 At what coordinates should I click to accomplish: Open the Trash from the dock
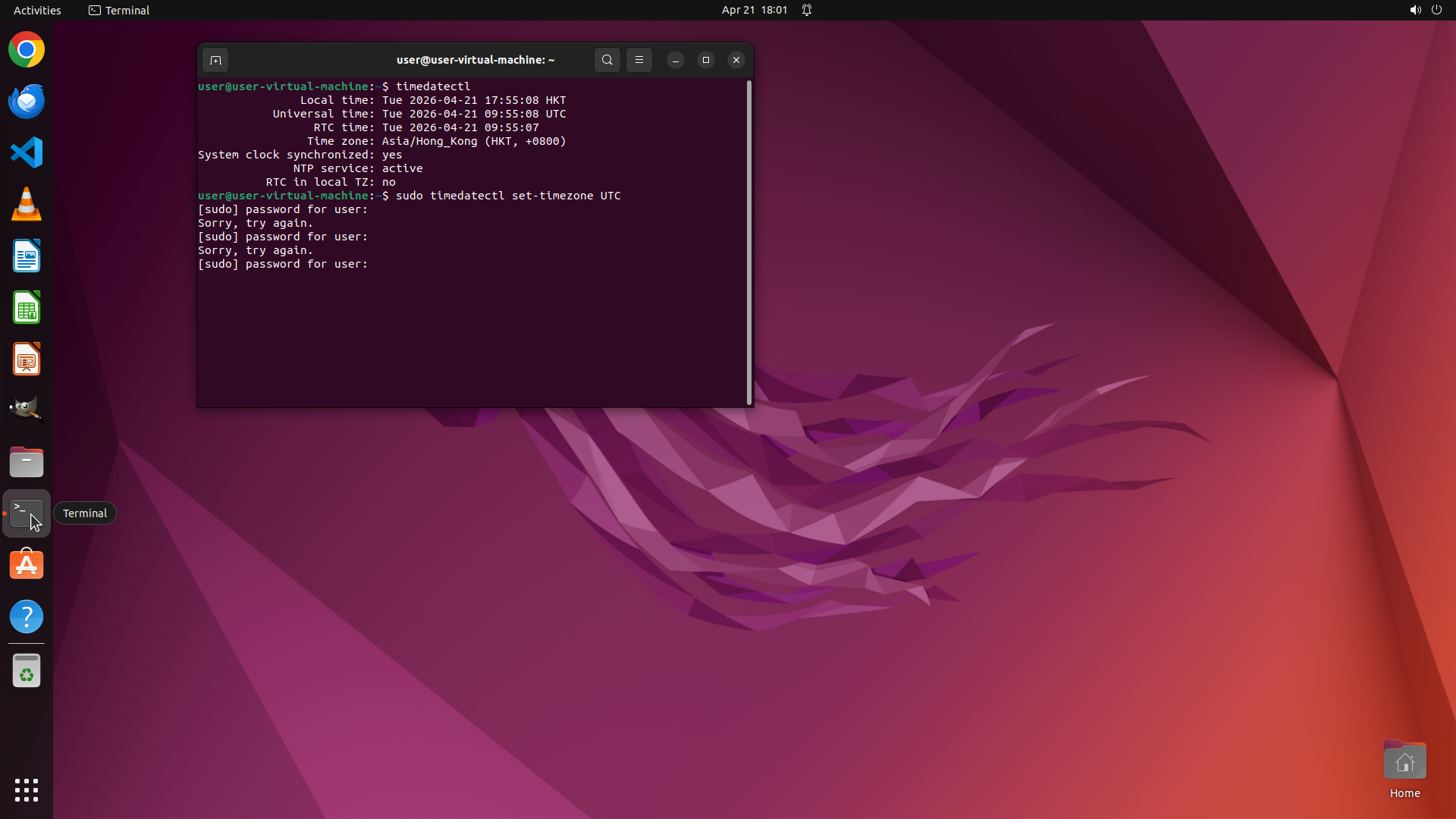[27, 671]
